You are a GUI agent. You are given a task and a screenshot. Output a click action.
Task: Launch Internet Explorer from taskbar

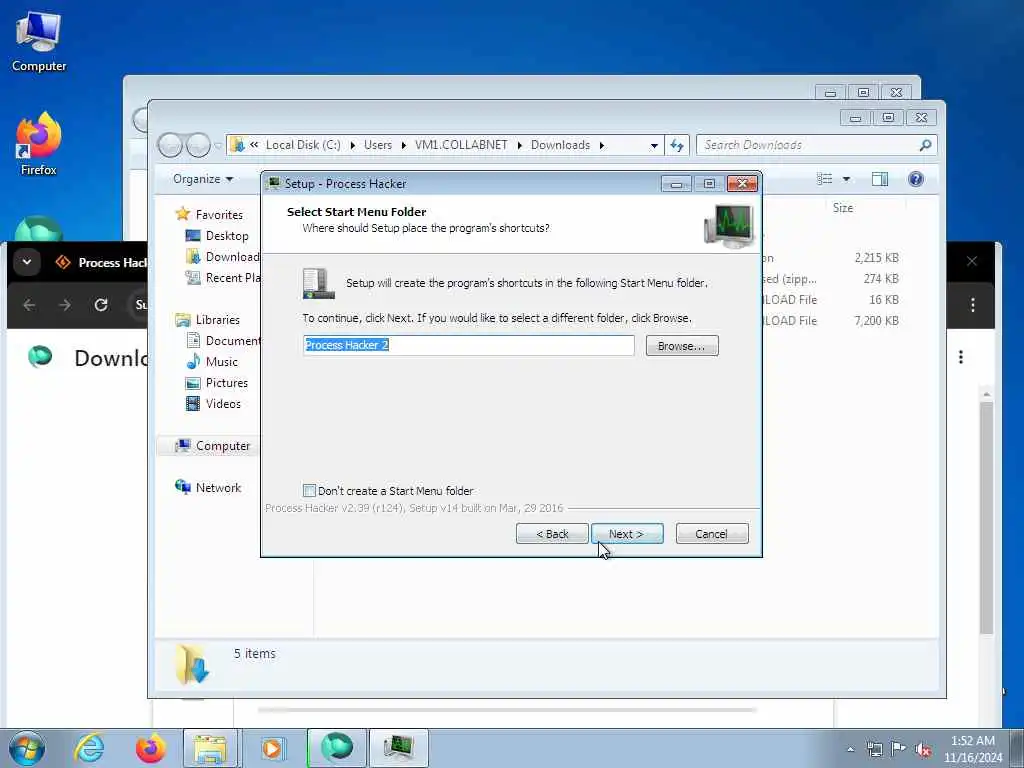tap(89, 748)
